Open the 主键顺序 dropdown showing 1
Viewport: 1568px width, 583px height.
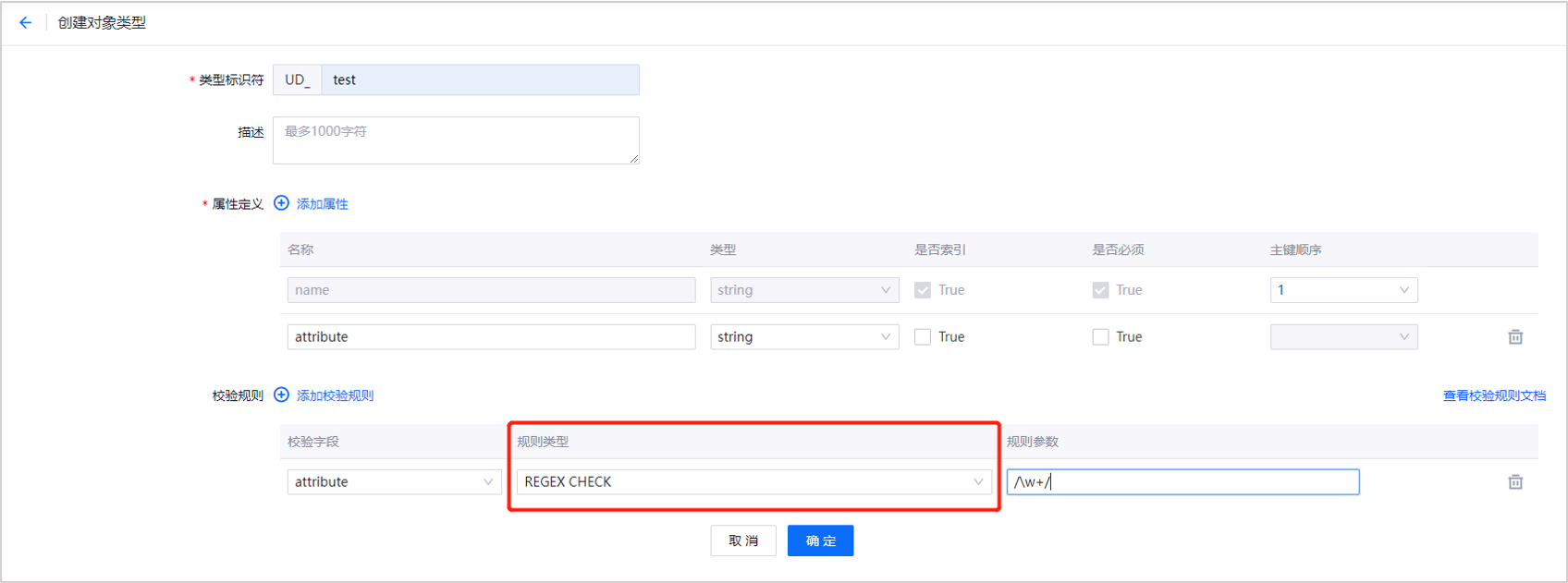[1343, 290]
